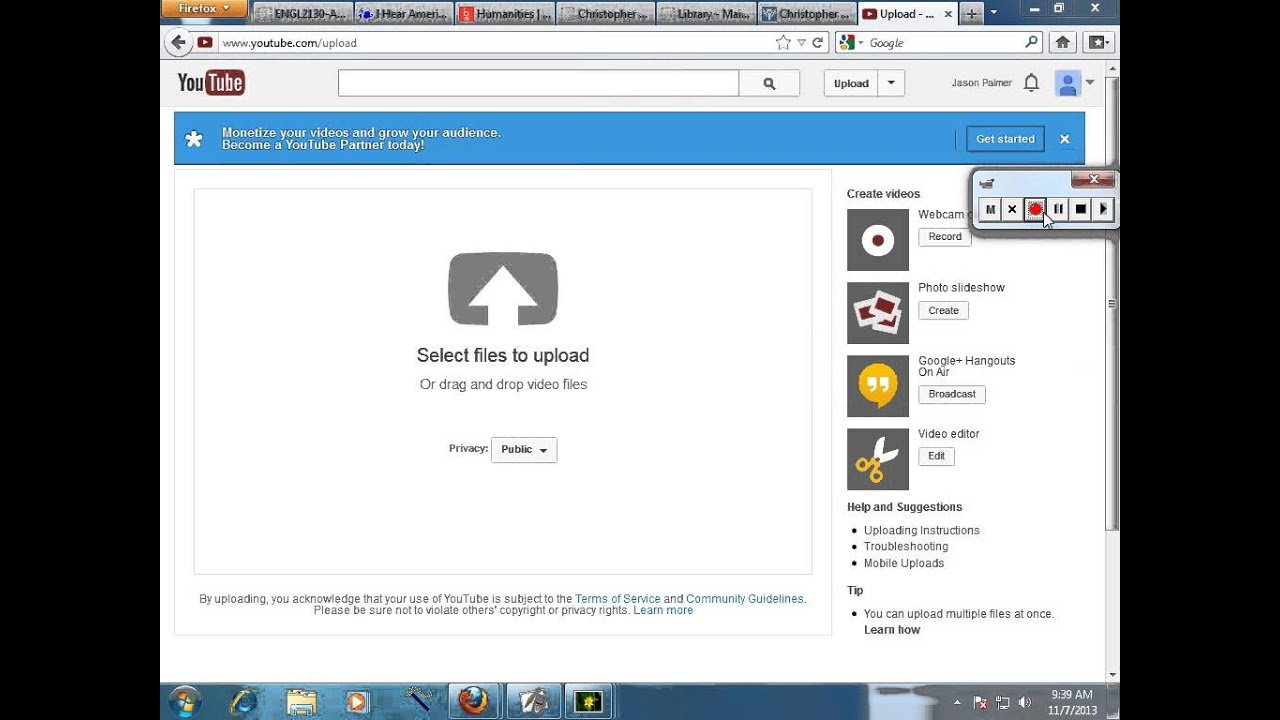Click the bookmarks menu icon in the toolbar
Screen dimensions: 1280x720
point(1098,42)
